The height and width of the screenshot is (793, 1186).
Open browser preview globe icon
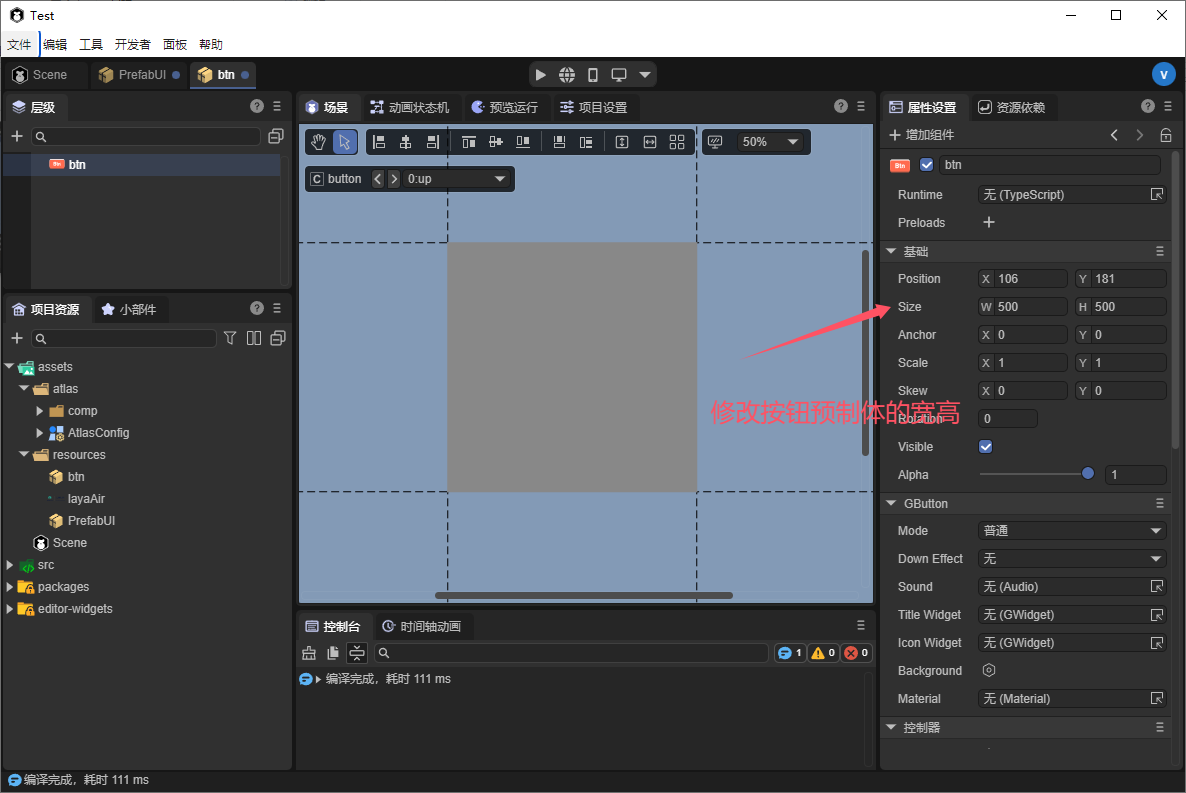tap(567, 75)
